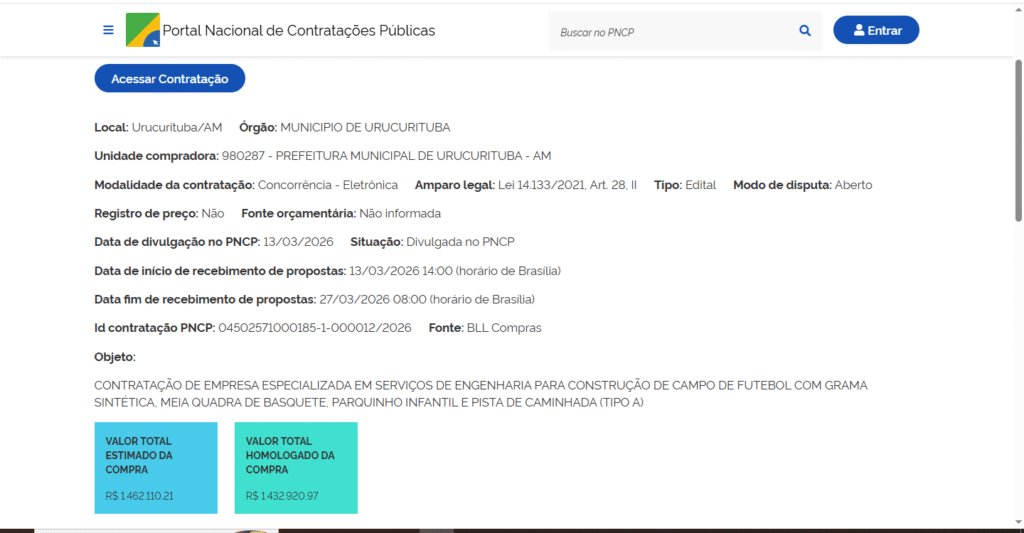
Task: Open Portal Nacional de Contratações Públicas home link
Action: (298, 31)
